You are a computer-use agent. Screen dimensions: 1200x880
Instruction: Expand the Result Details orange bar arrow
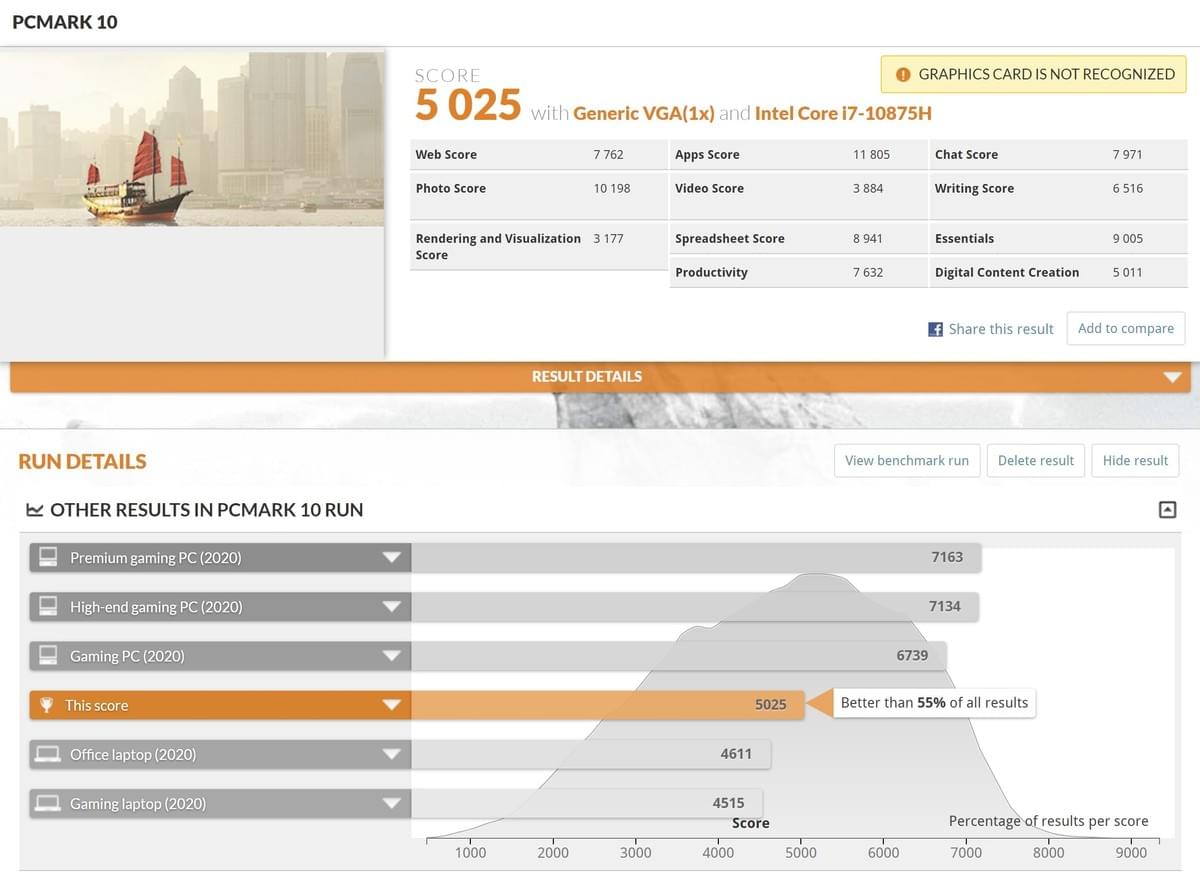1173,377
